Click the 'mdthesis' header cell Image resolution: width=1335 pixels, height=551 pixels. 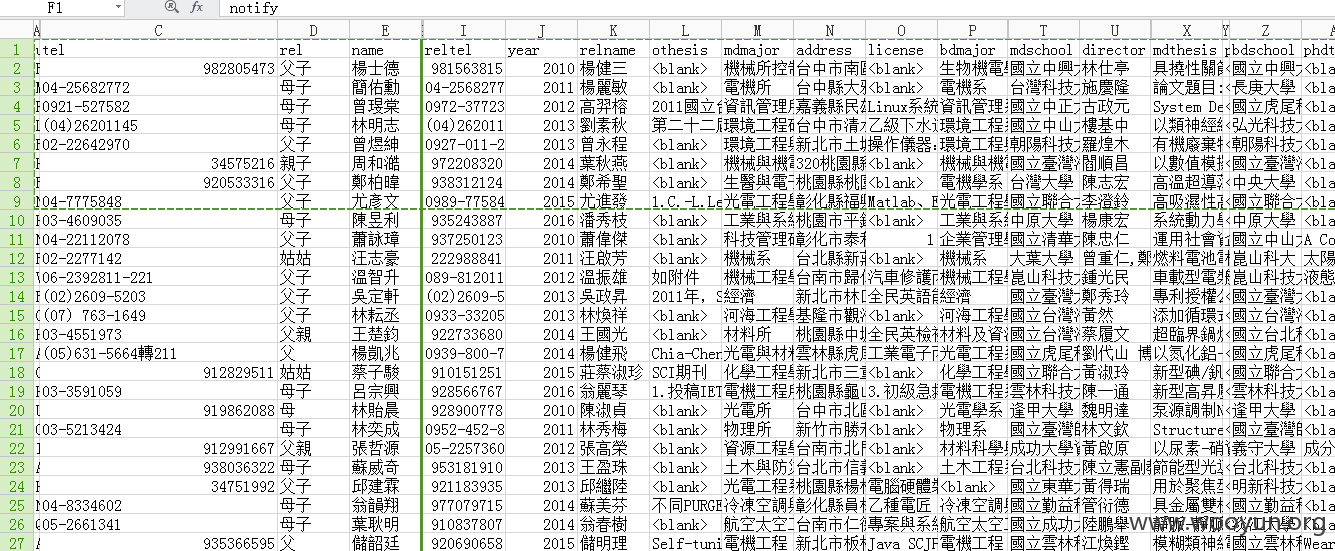point(1186,49)
